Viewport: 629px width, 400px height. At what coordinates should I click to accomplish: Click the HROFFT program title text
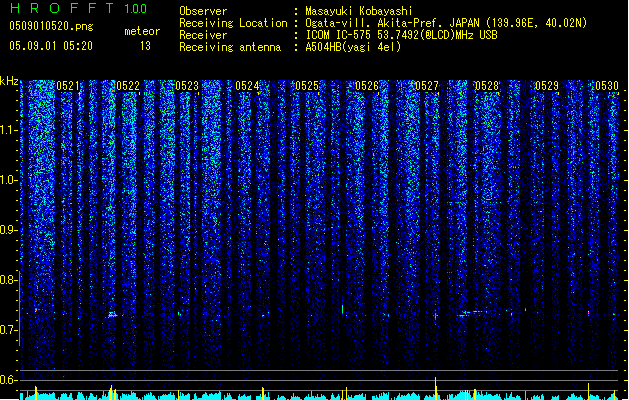[x=62, y=8]
